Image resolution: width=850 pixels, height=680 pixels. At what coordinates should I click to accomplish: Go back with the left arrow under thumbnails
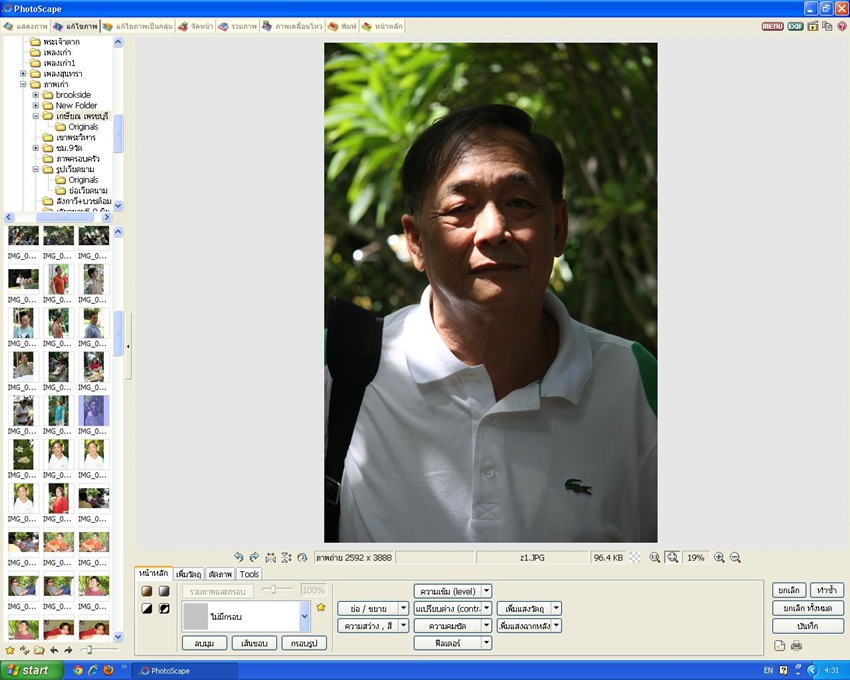(x=54, y=650)
